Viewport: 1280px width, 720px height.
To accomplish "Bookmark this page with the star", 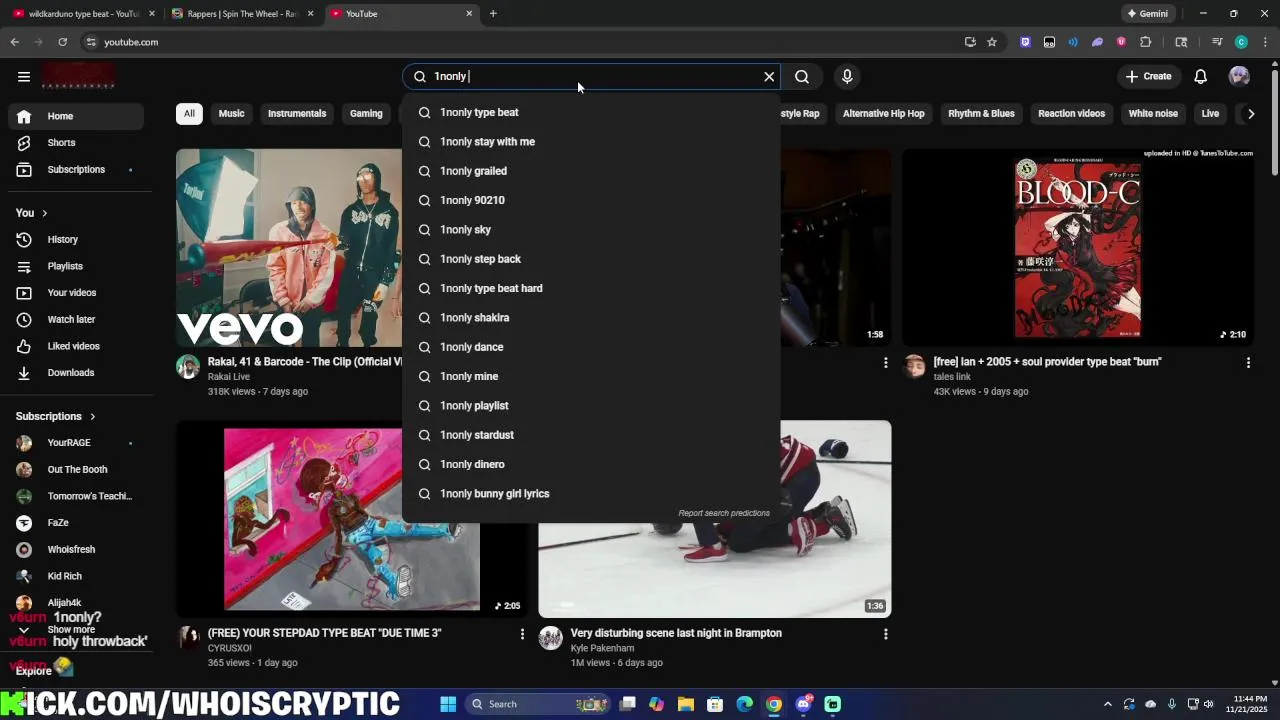I will (992, 42).
